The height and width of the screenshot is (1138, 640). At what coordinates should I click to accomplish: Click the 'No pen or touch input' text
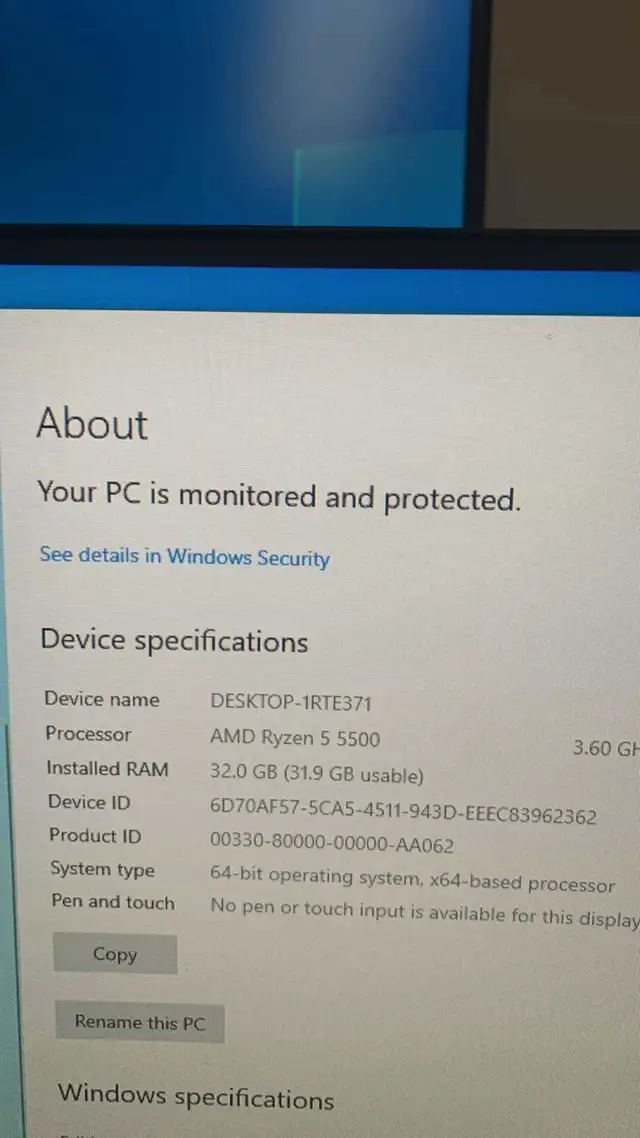(425, 914)
